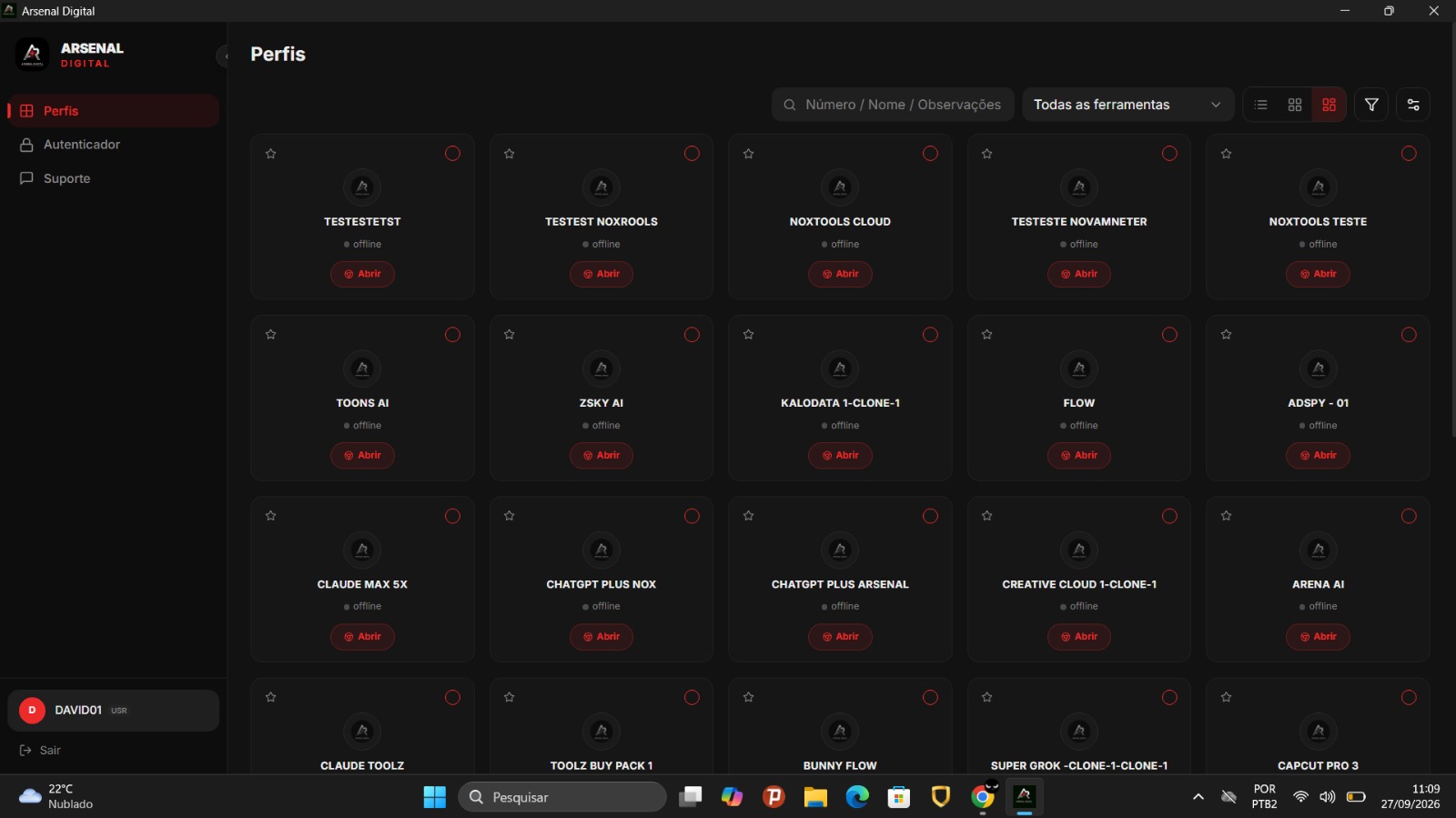Tick the ARENA AI selection circle

point(1409,516)
